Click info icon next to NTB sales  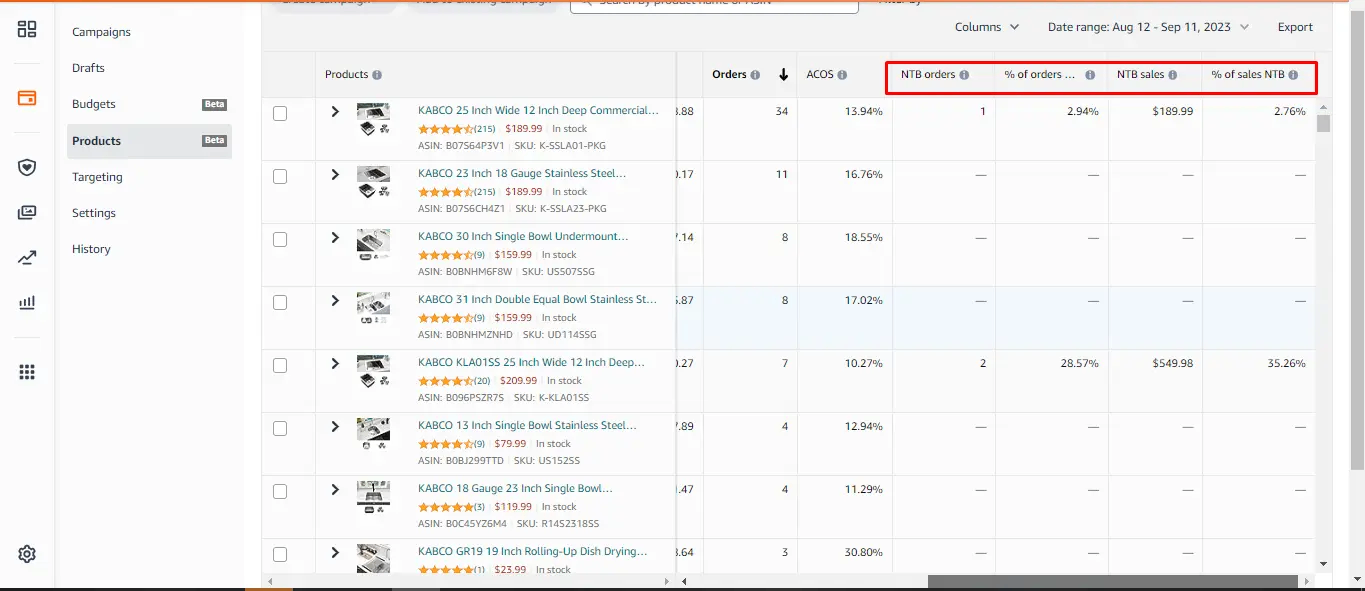(x=1172, y=75)
